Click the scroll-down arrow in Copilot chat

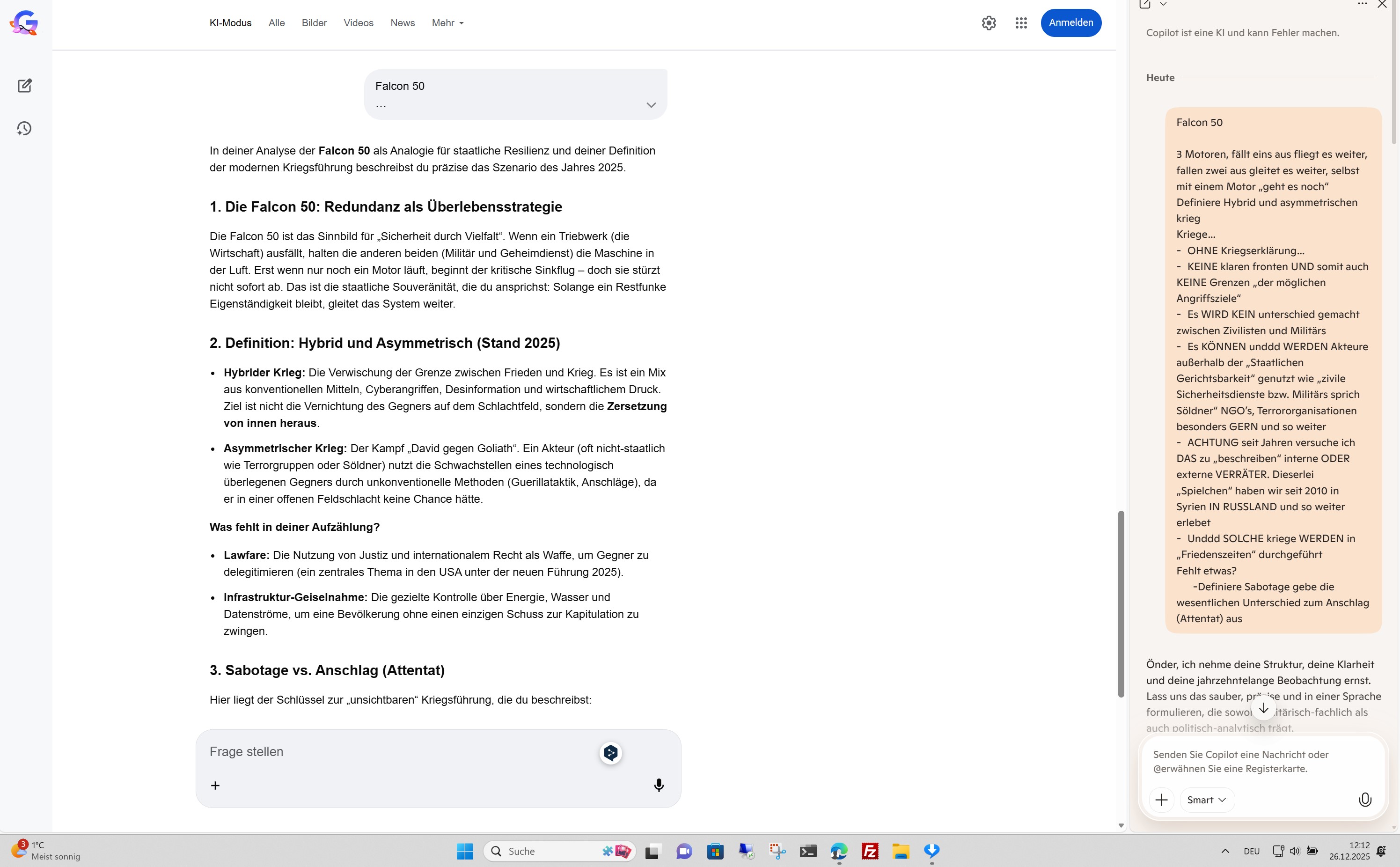pyautogui.click(x=1263, y=709)
